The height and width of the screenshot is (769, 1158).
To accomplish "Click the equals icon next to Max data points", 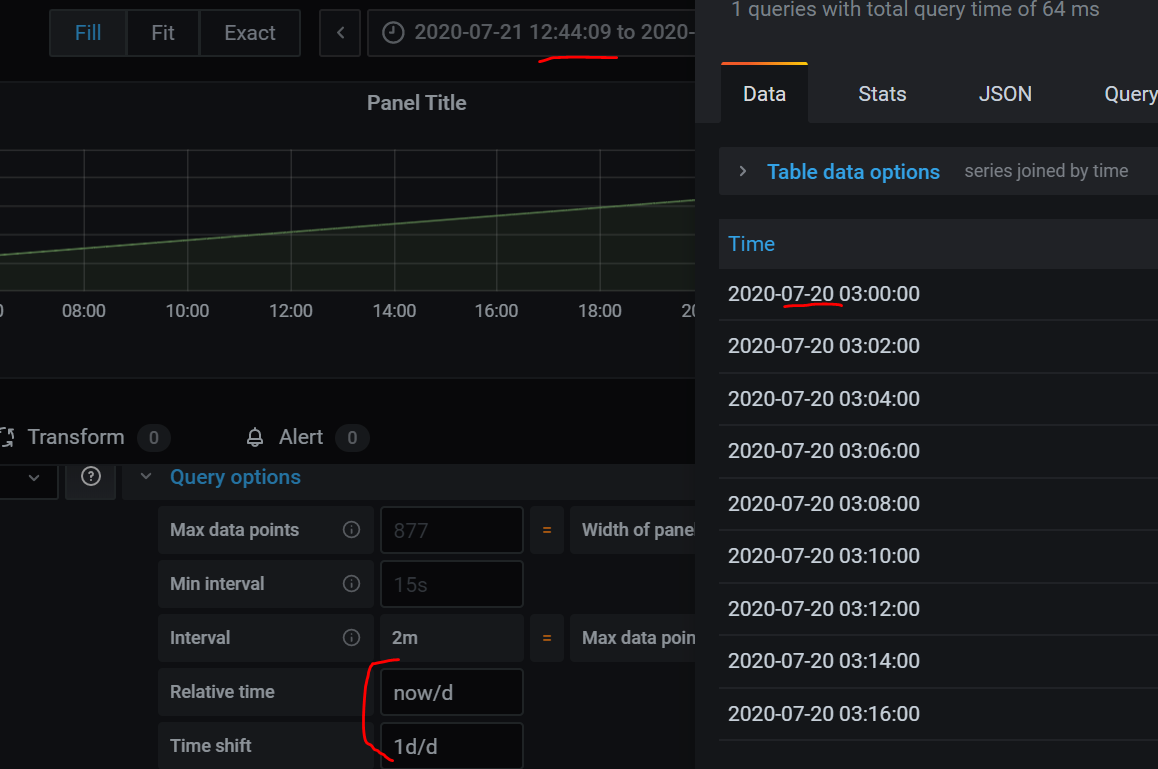I will (x=546, y=530).
